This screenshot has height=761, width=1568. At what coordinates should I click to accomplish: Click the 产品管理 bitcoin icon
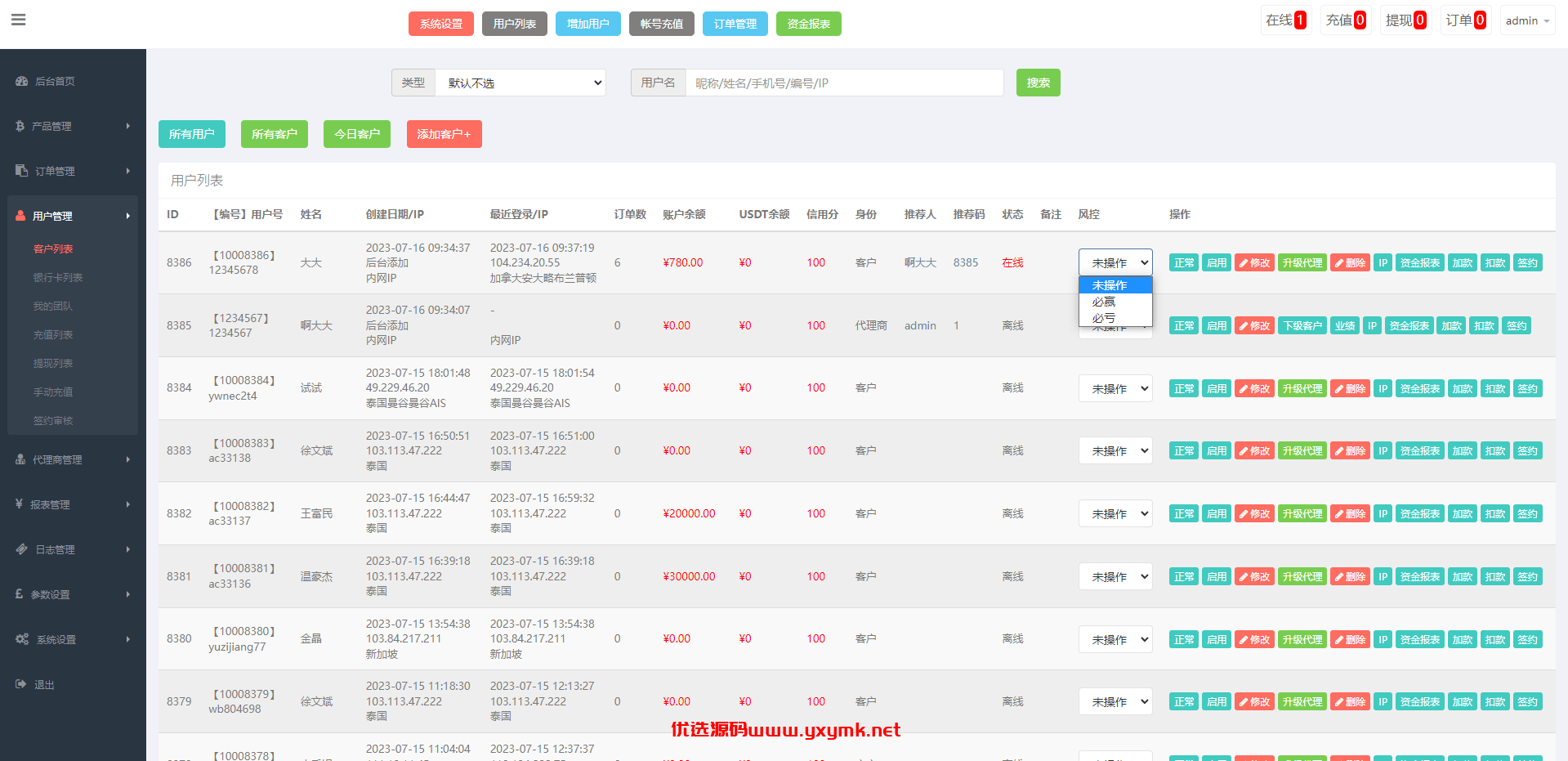[20, 126]
